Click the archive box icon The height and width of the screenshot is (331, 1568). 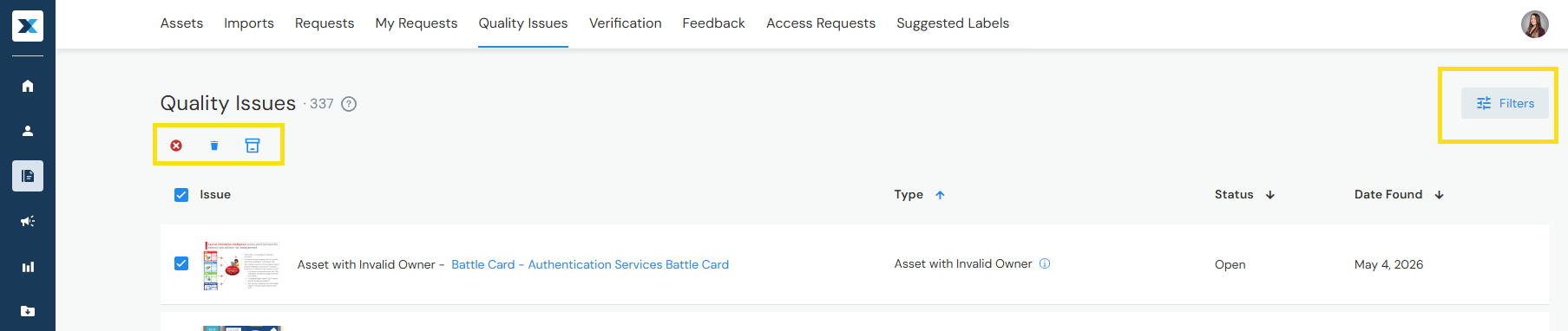pyautogui.click(x=253, y=146)
